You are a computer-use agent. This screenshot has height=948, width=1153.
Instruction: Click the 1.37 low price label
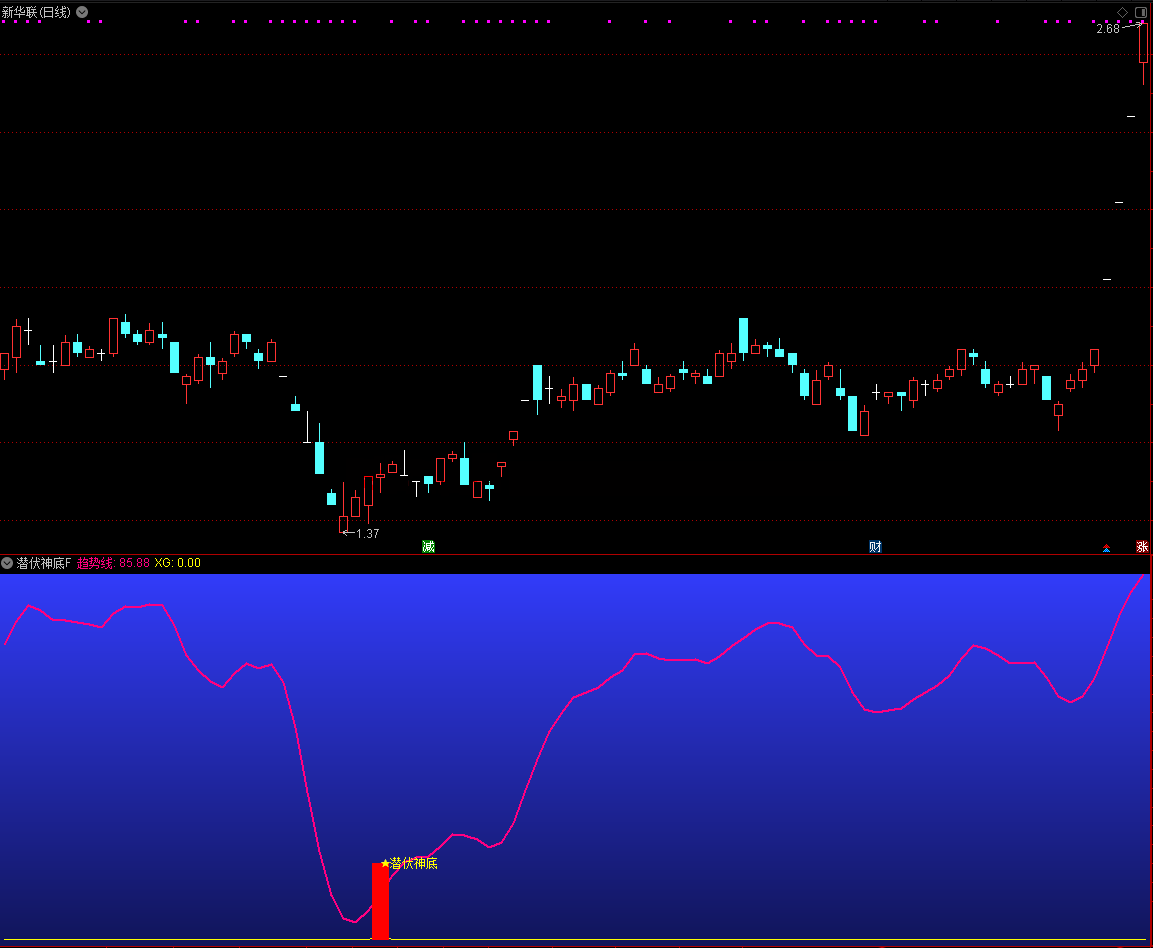367,534
